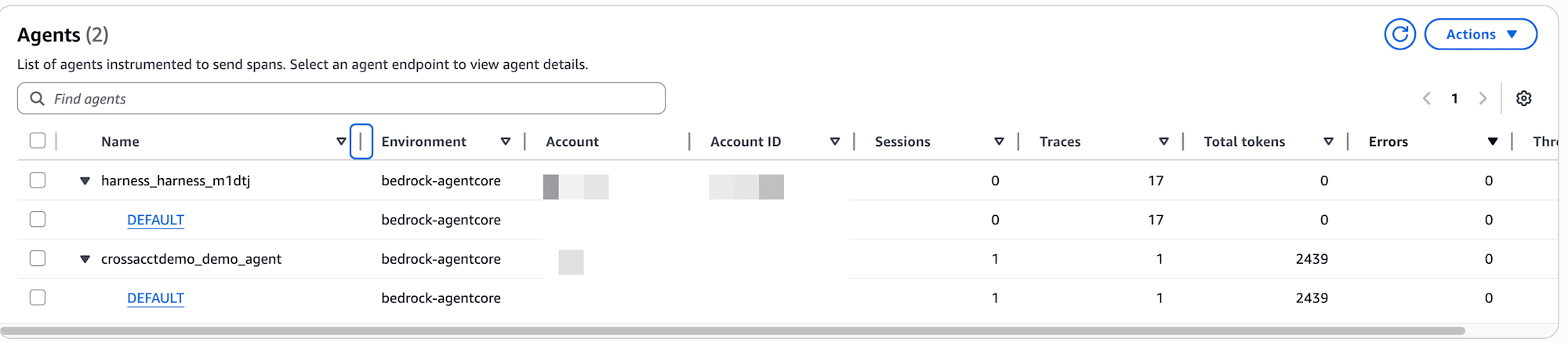1568x343 pixels.
Task: Sort by Account ID column arrow
Action: (x=835, y=142)
